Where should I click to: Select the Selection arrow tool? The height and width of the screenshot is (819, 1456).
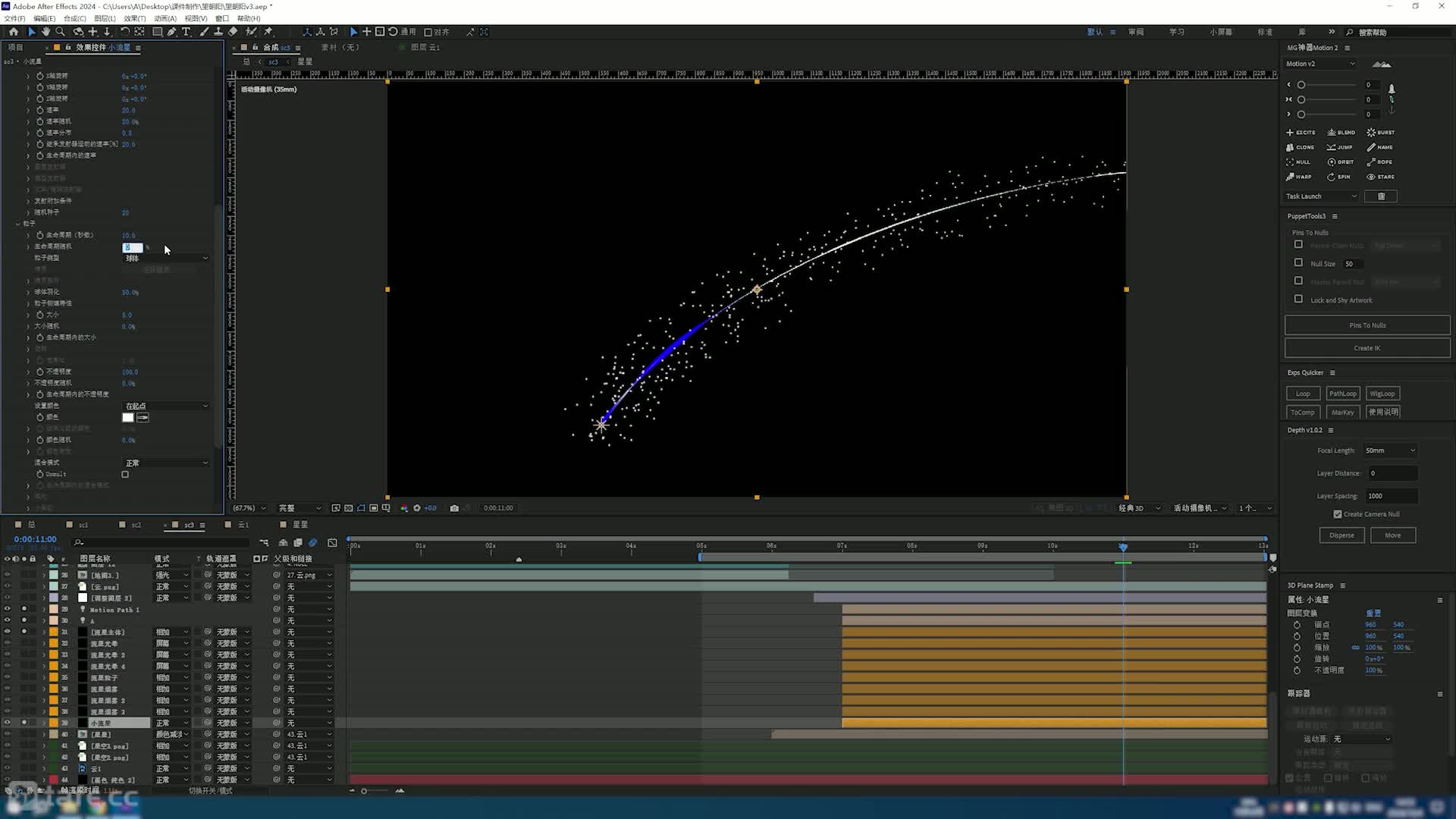31,32
